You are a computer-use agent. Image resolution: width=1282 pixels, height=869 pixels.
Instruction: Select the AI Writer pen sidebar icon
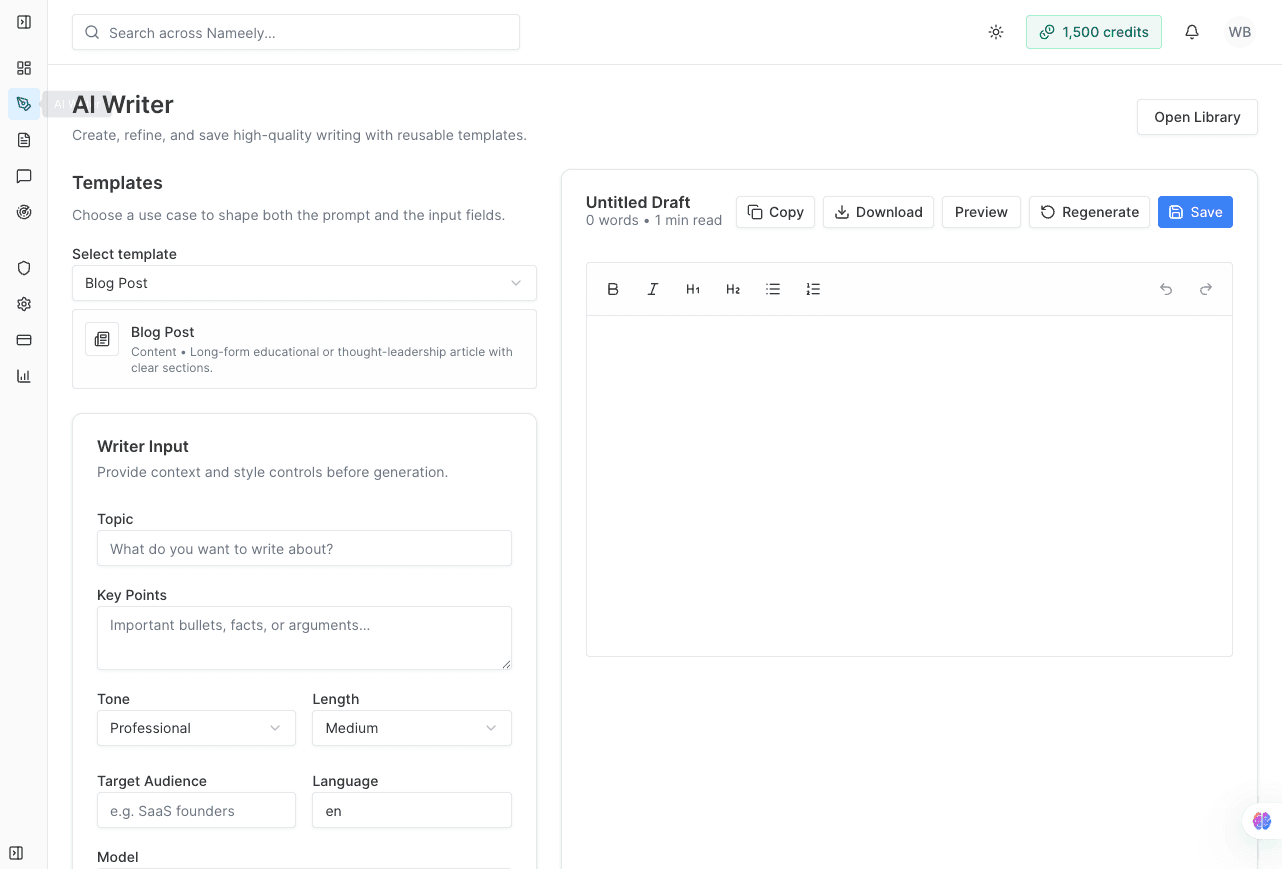[23, 104]
